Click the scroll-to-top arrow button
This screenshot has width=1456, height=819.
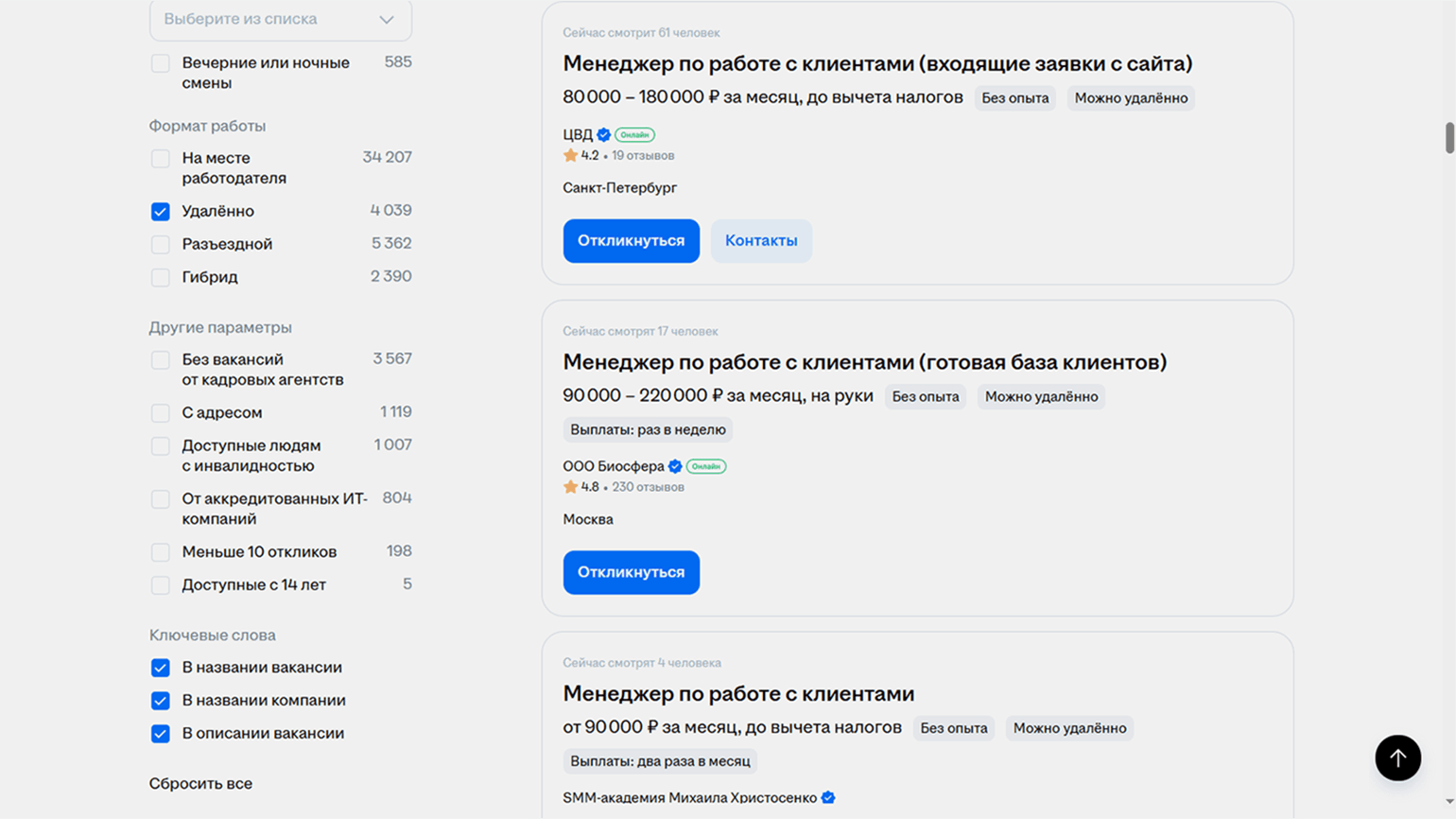pos(1397,758)
